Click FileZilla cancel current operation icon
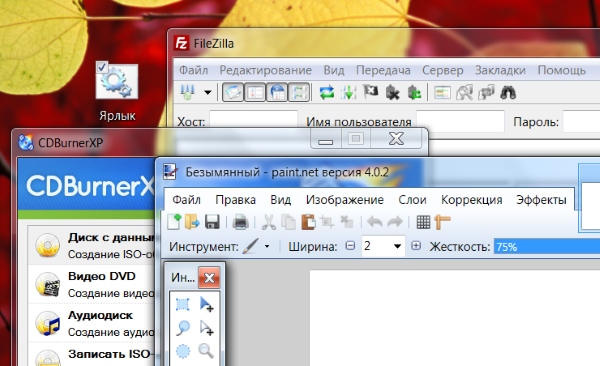600x366 pixels. point(370,92)
